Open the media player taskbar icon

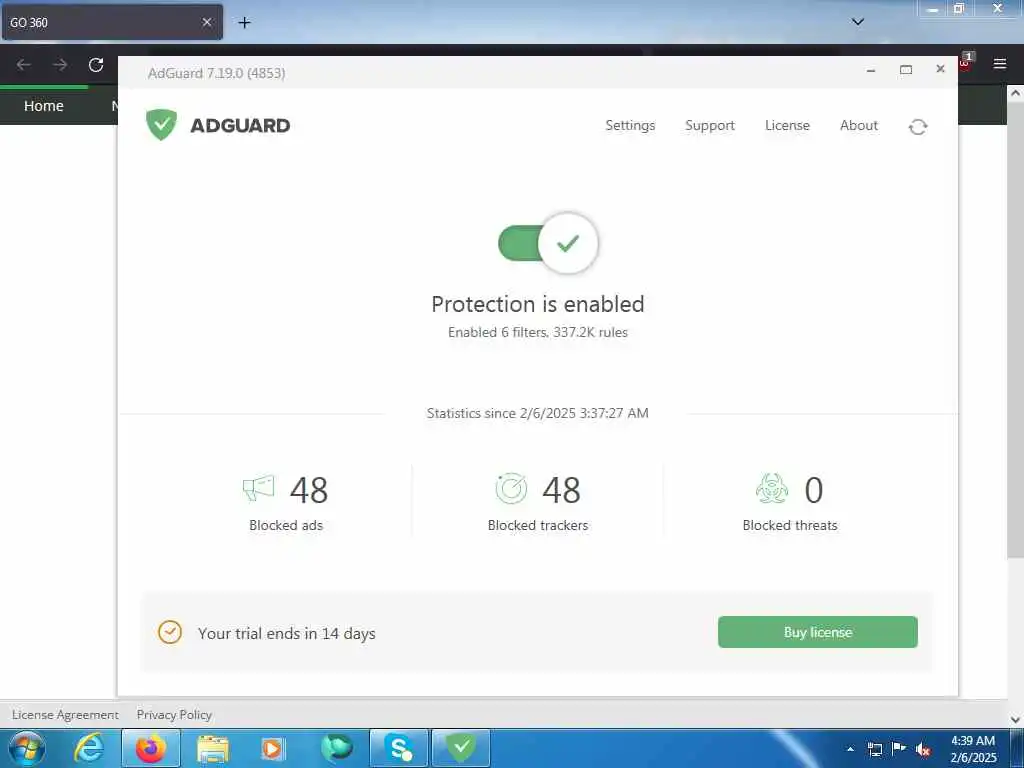(272, 748)
